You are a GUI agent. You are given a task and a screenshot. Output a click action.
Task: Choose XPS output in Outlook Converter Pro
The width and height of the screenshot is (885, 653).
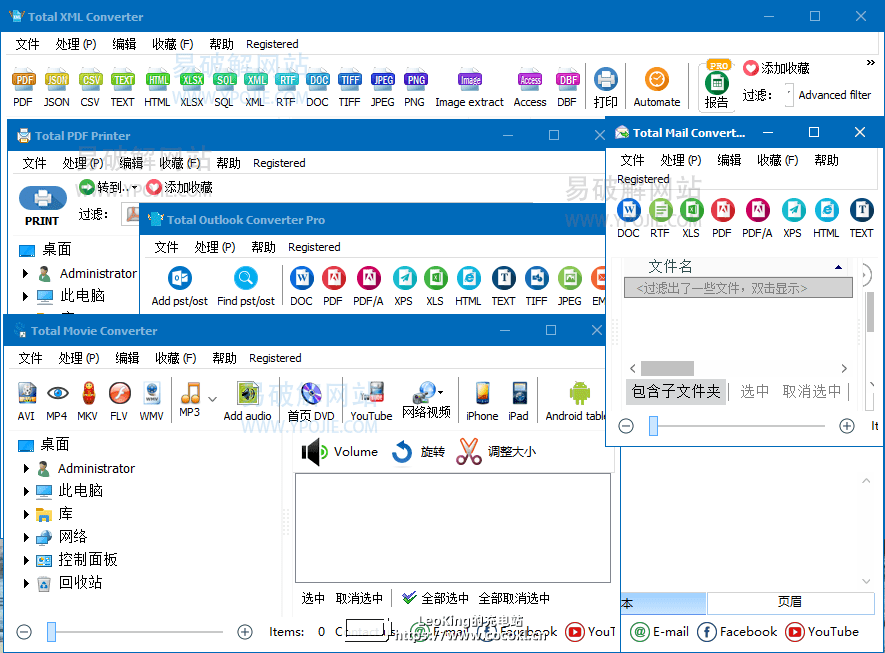click(404, 287)
